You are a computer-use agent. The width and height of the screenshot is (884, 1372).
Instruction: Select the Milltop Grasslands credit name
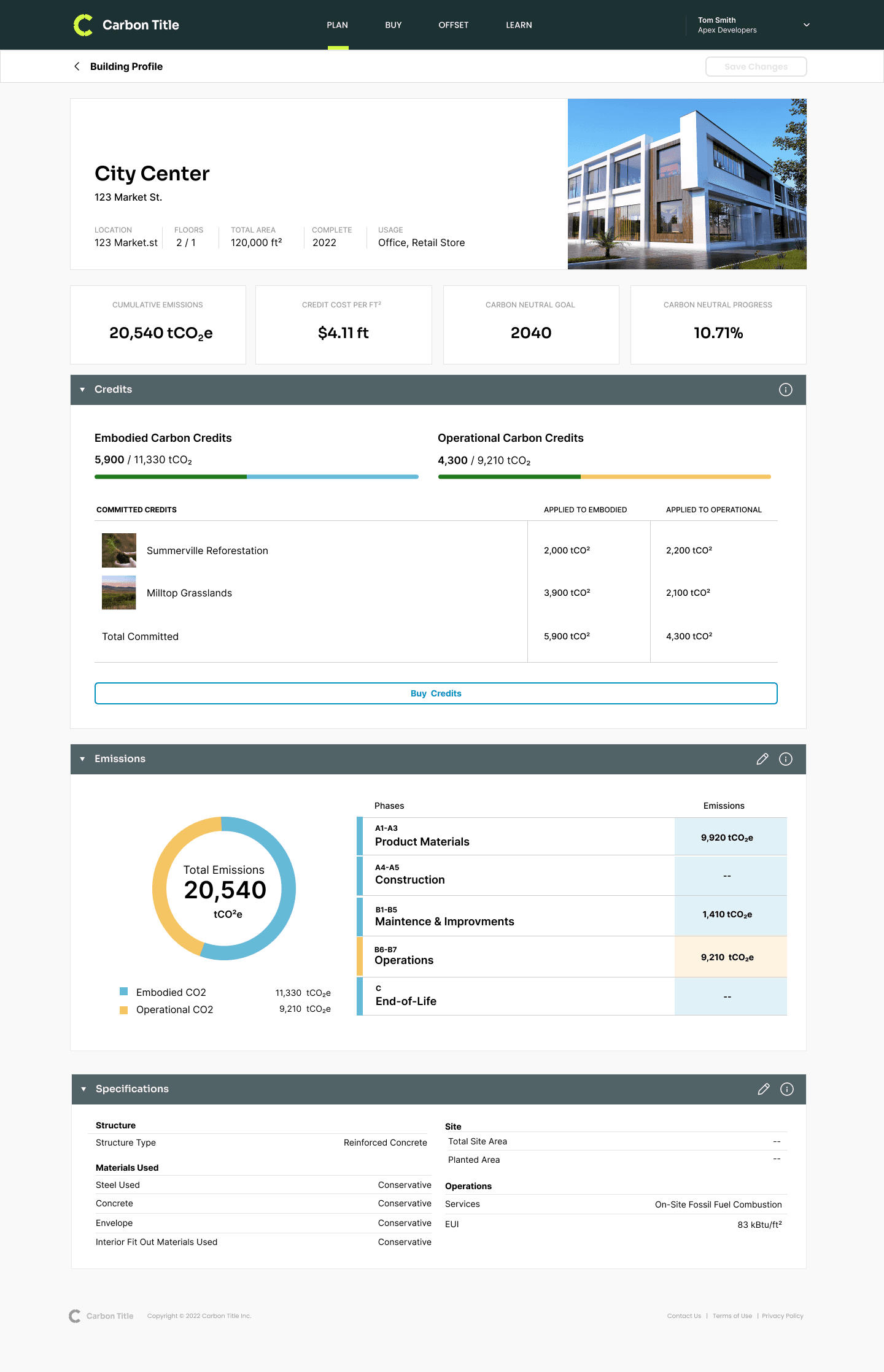point(189,593)
